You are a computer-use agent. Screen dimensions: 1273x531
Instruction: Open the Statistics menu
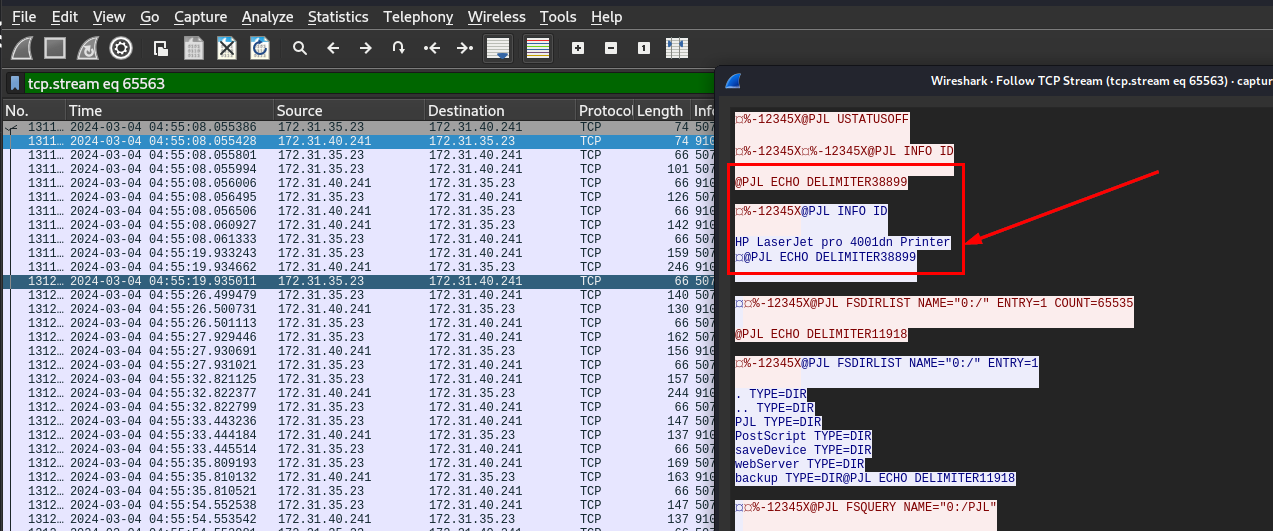pyautogui.click(x=337, y=17)
